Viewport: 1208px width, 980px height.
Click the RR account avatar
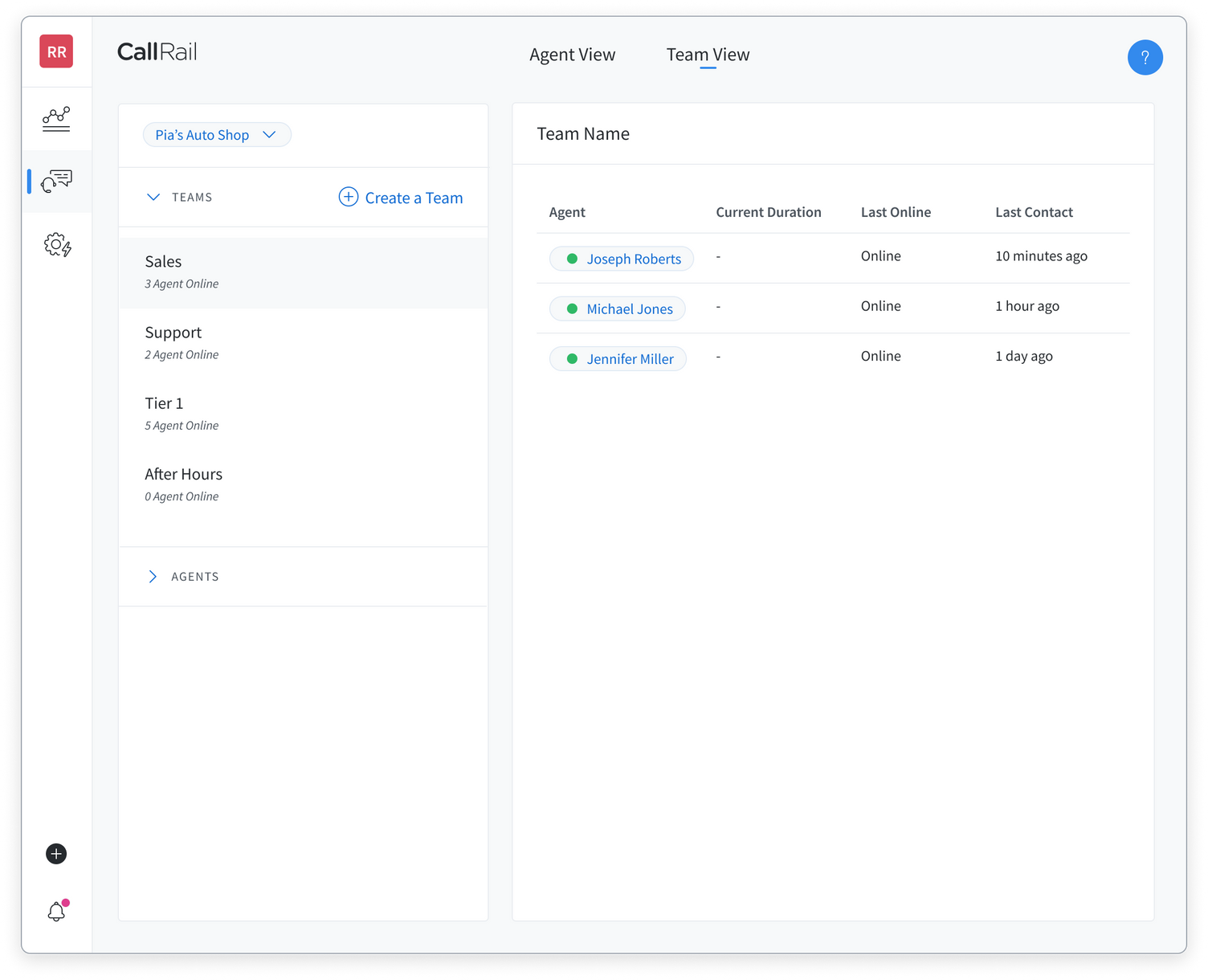click(56, 52)
